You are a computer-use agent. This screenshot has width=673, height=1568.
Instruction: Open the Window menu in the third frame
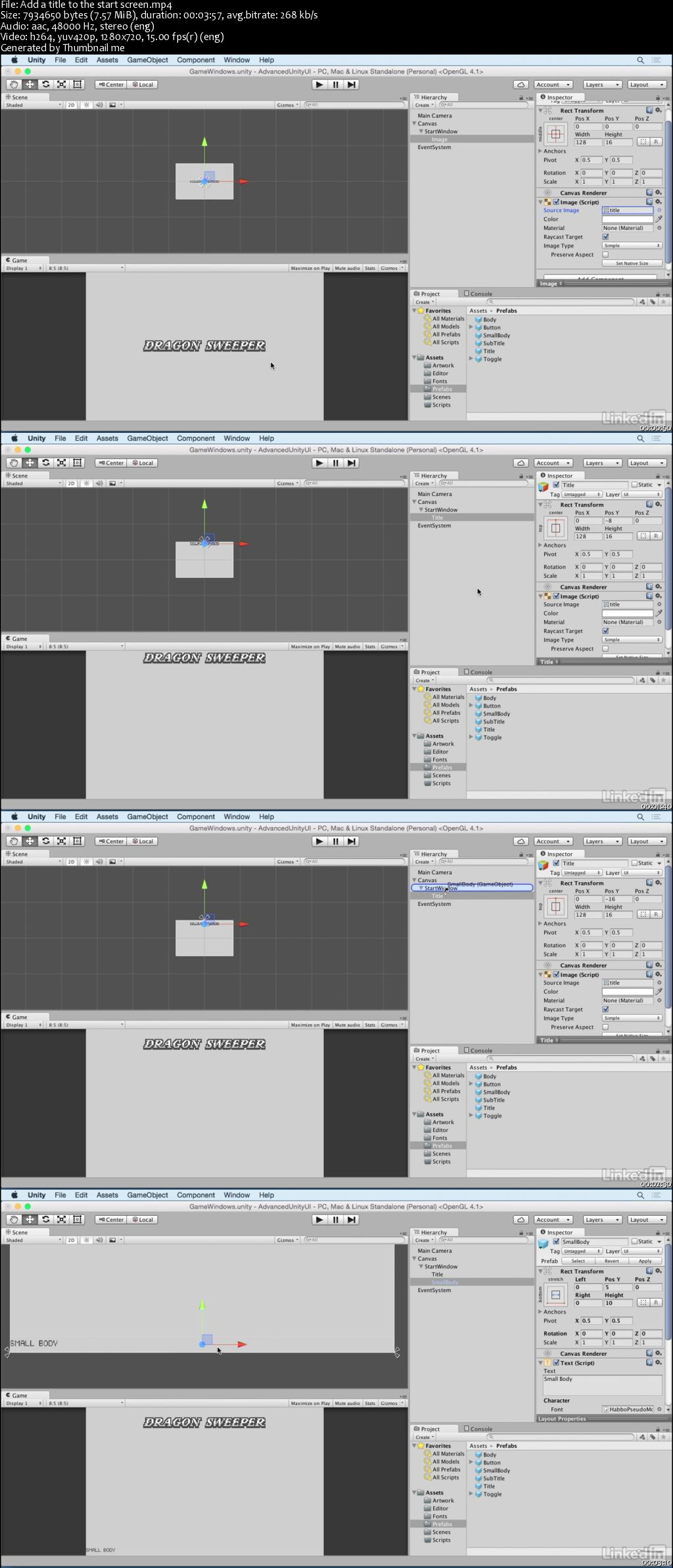(237, 817)
